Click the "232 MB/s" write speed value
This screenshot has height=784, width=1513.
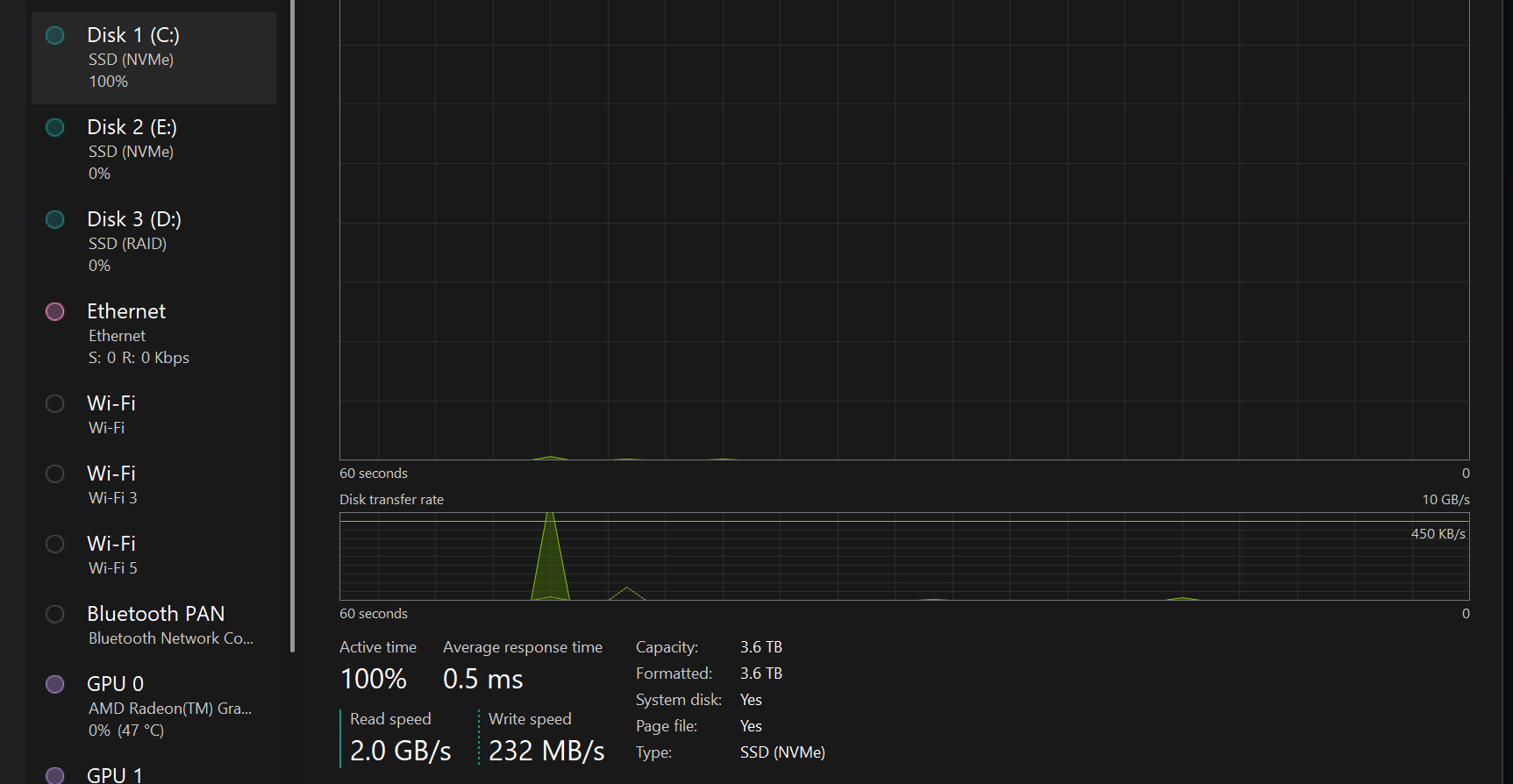click(x=546, y=751)
